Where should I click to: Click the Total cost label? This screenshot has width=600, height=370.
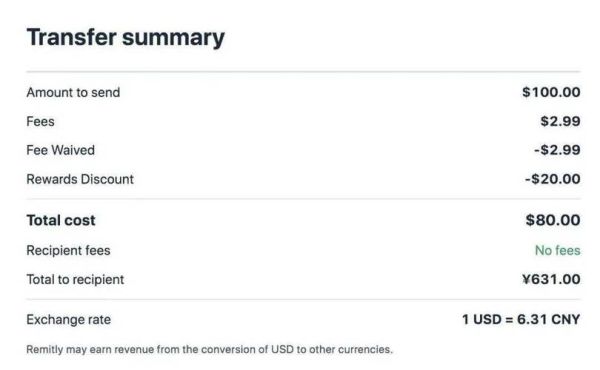(61, 220)
